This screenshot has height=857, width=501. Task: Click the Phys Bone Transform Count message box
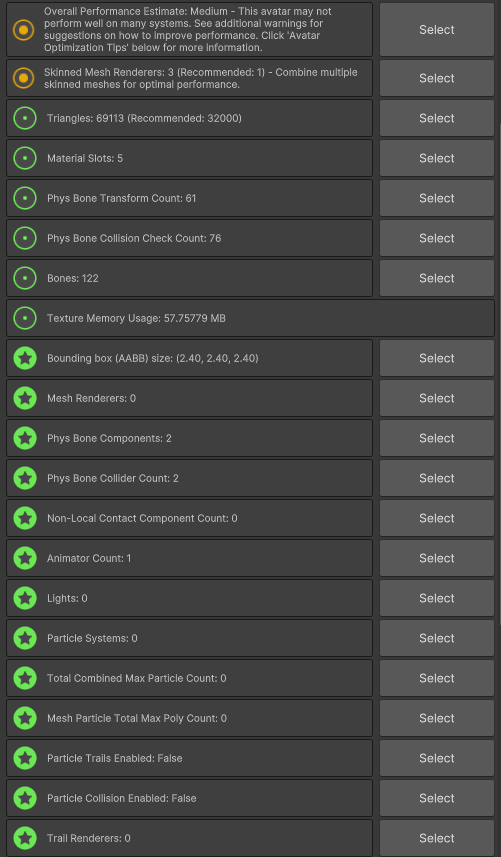[189, 198]
